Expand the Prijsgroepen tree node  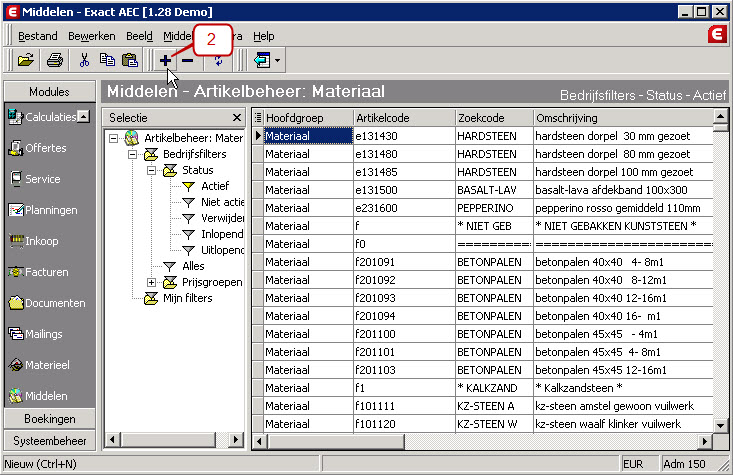click(151, 282)
